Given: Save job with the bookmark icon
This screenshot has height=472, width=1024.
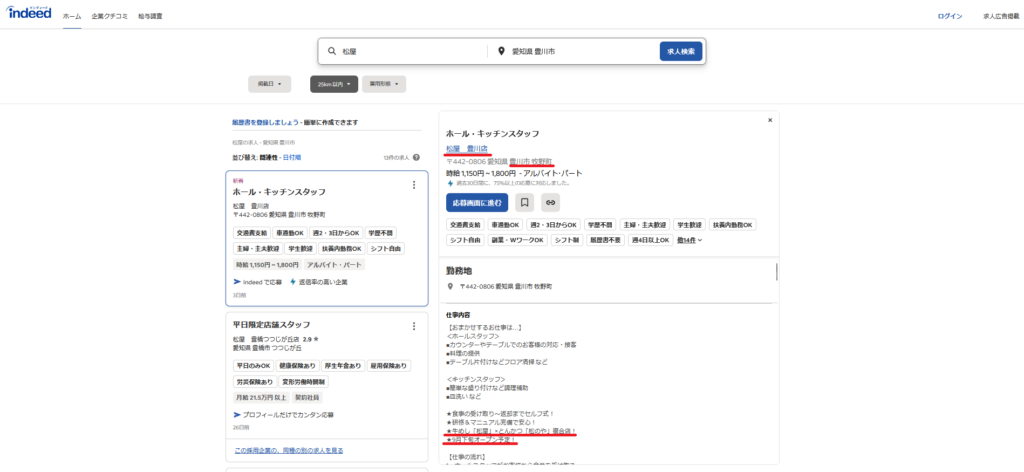Looking at the screenshot, I should pos(524,202).
